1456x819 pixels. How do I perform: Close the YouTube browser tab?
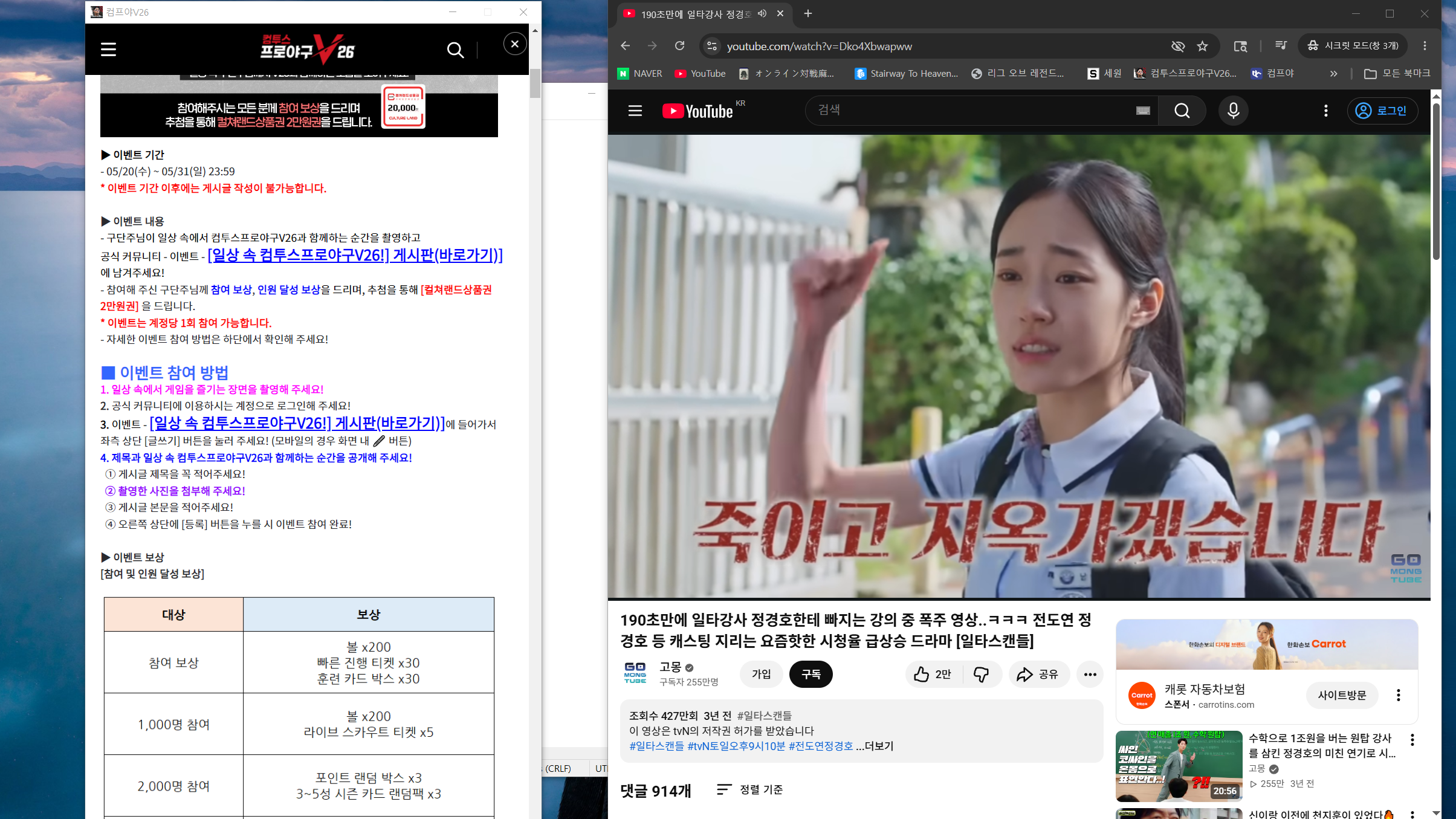(780, 13)
